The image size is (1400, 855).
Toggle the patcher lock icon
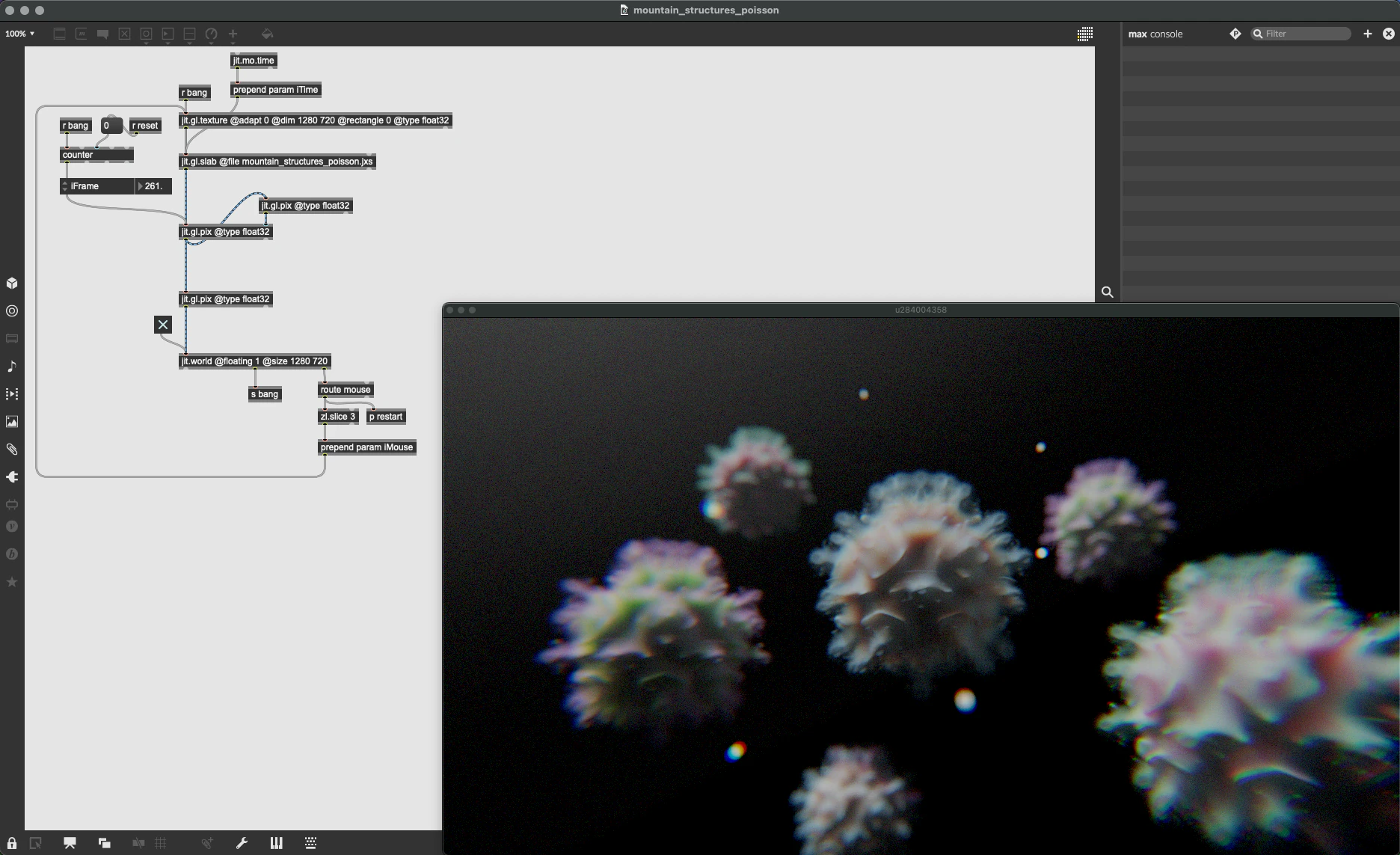click(x=12, y=843)
